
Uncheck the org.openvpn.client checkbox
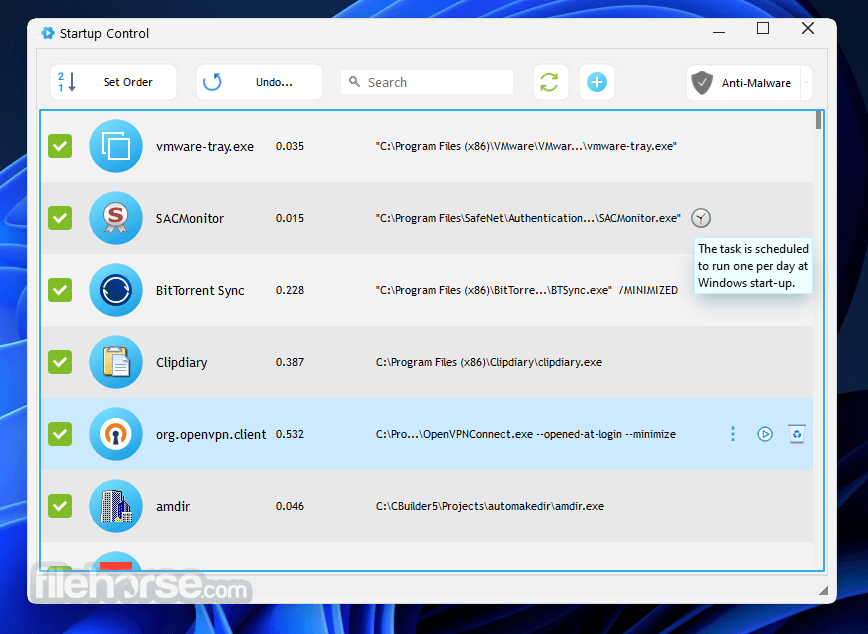pos(60,434)
